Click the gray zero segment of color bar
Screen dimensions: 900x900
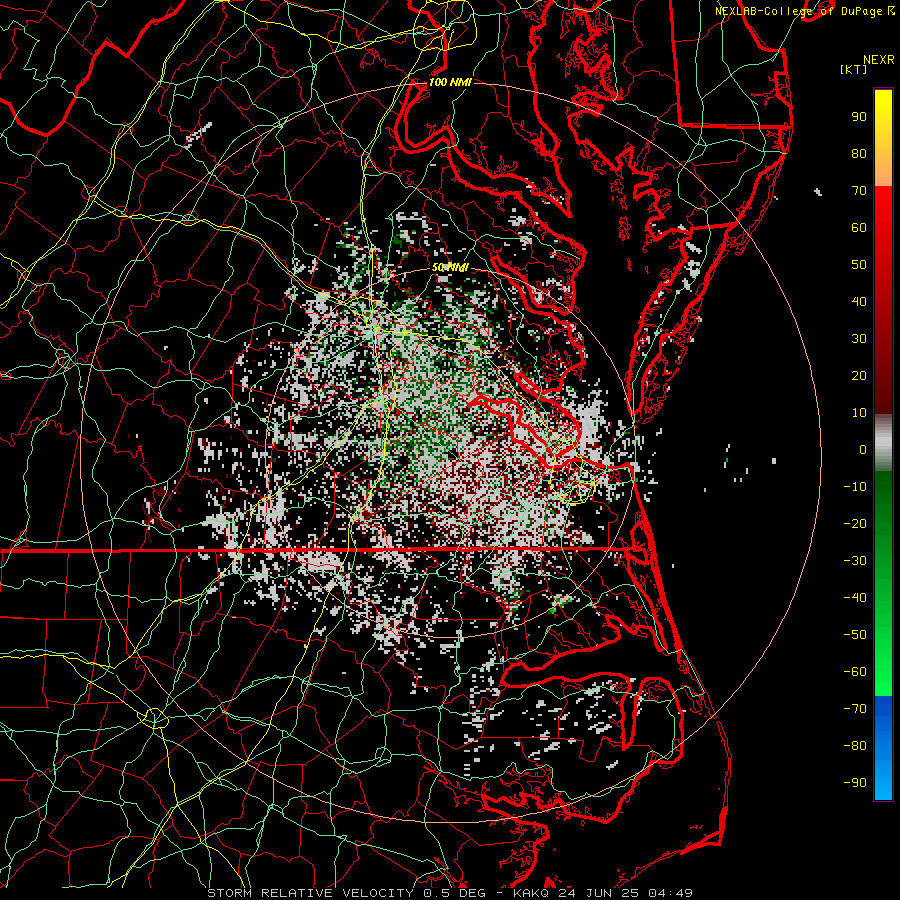883,443
